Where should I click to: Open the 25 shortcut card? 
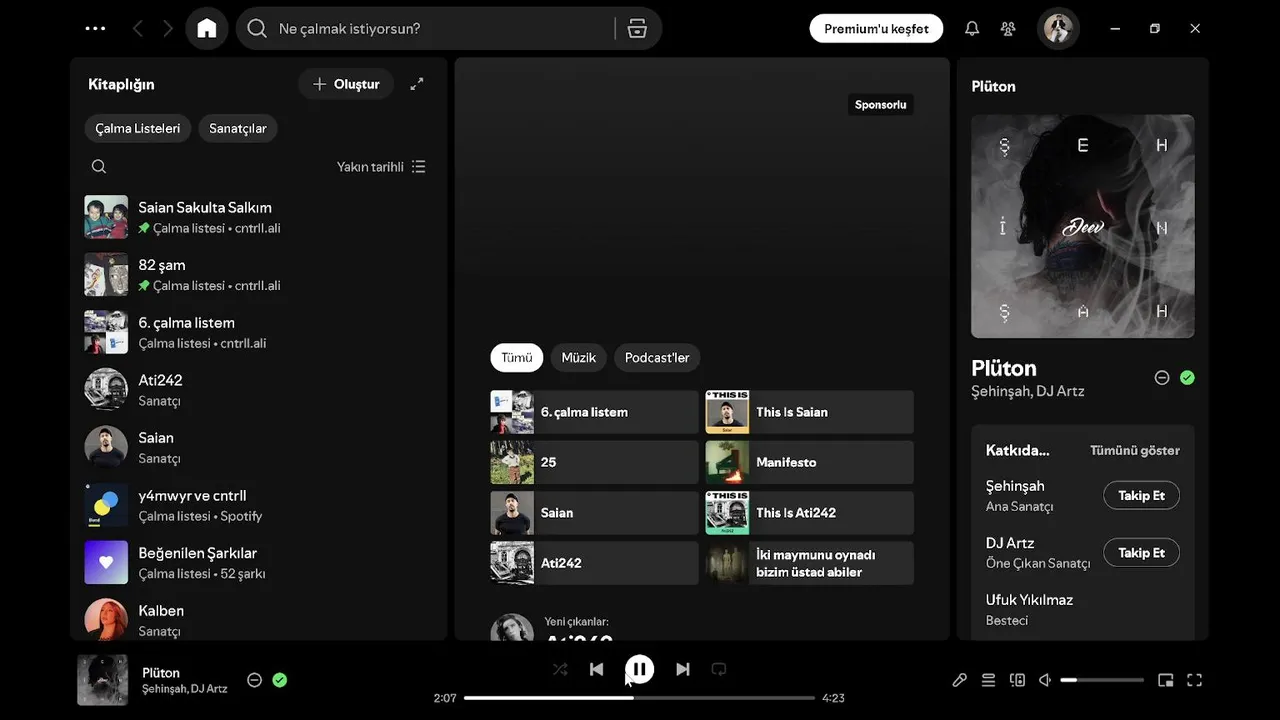point(594,462)
